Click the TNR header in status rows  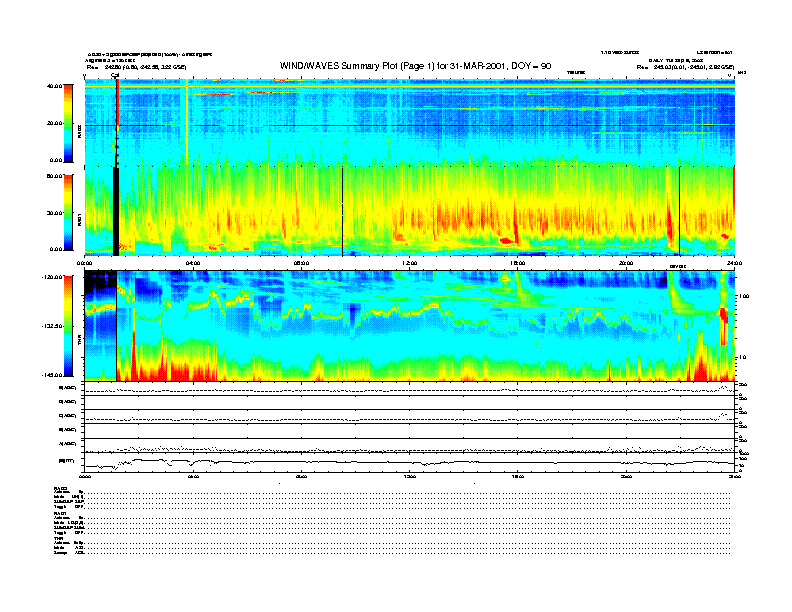58,538
